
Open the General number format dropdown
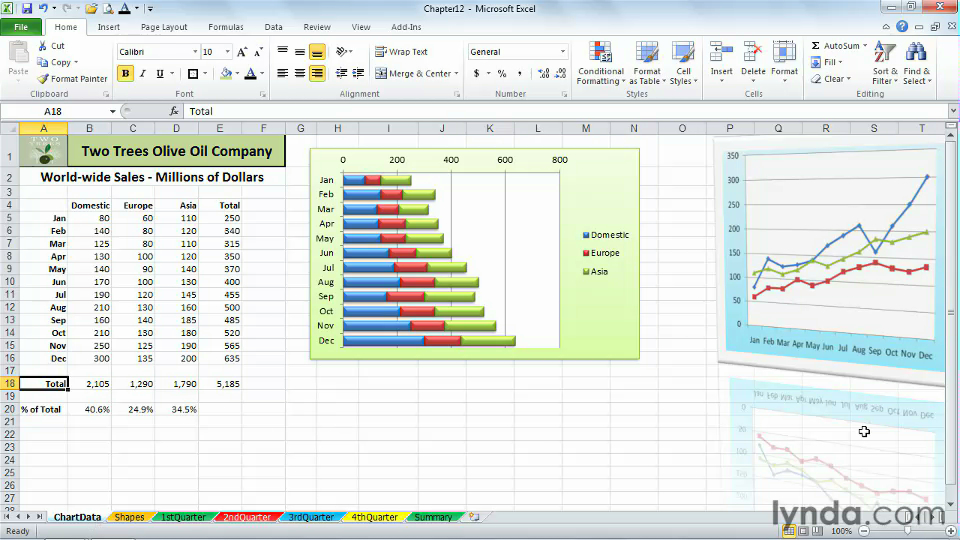point(563,52)
